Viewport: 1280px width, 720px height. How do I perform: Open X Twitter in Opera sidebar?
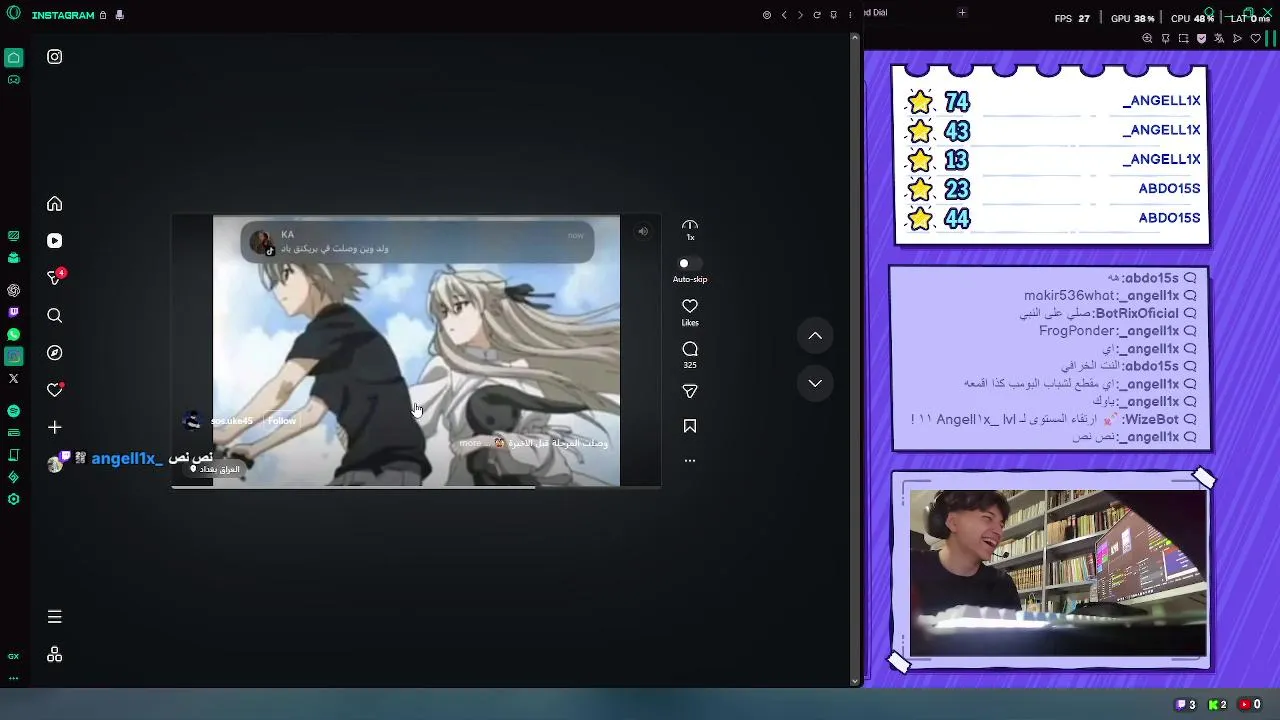coord(13,379)
